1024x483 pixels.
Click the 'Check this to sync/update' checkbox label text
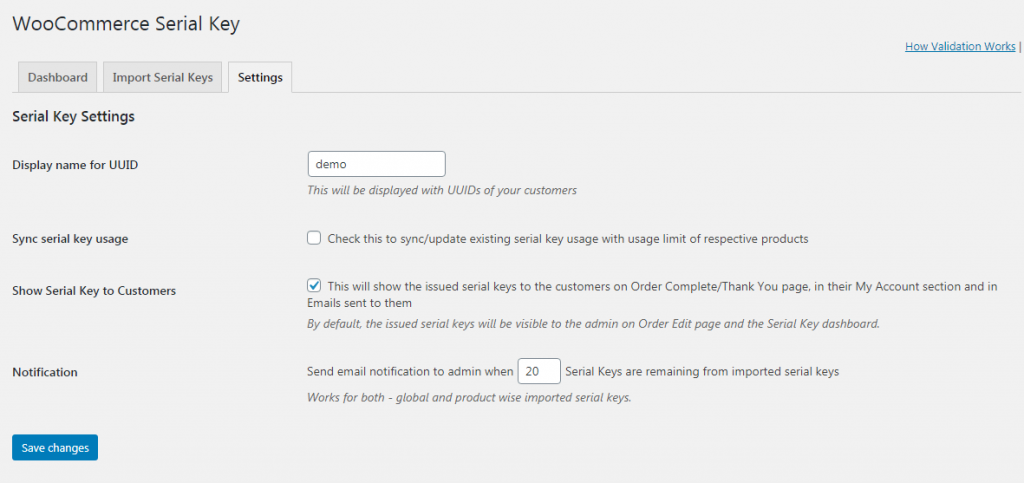point(567,239)
